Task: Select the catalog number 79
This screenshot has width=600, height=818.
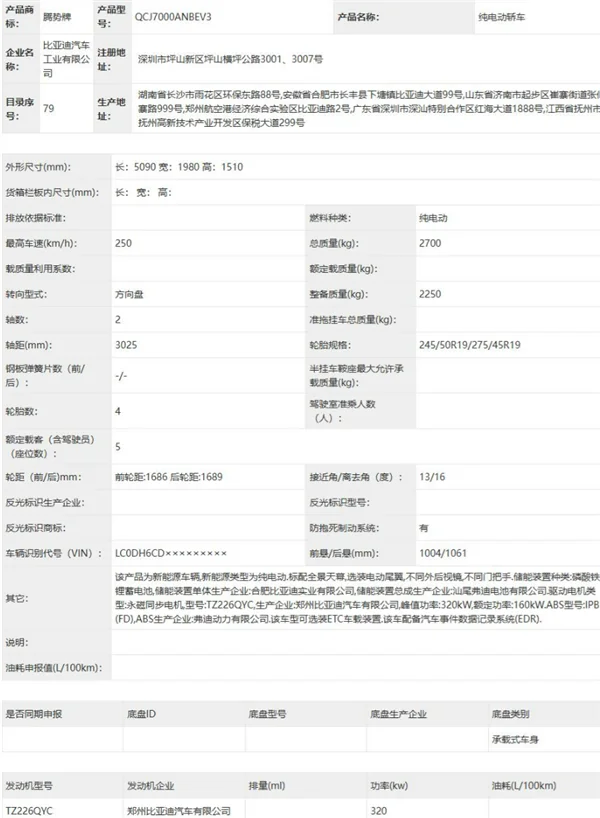Action: pos(49,109)
